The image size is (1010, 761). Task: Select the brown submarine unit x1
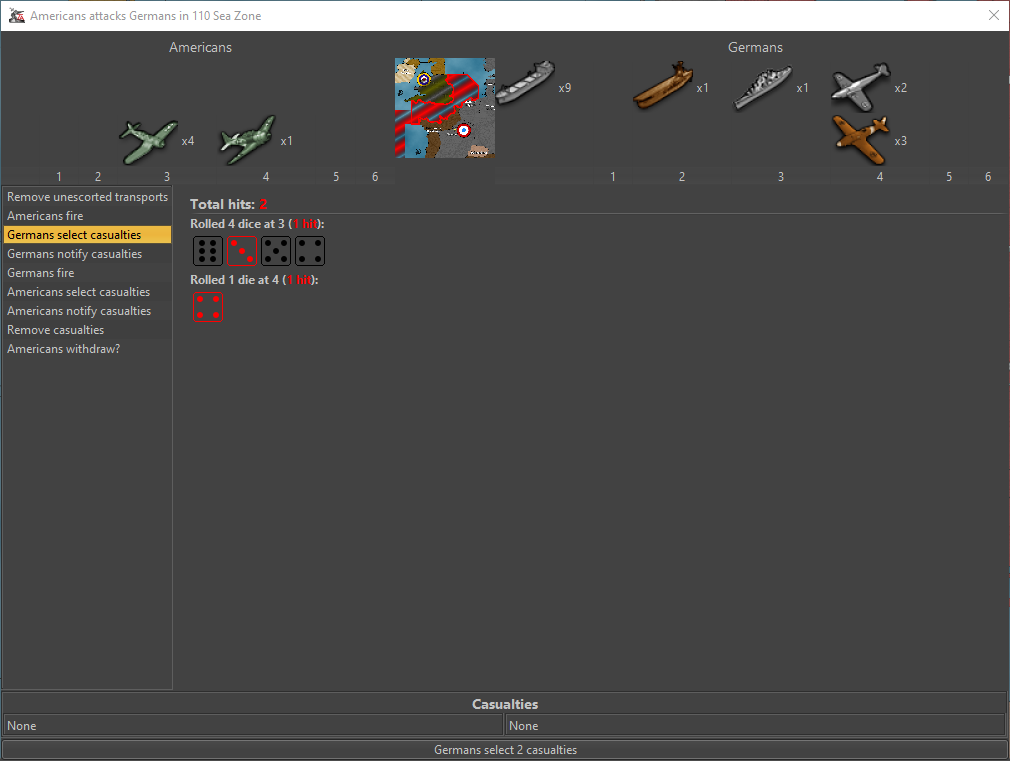tap(662, 86)
